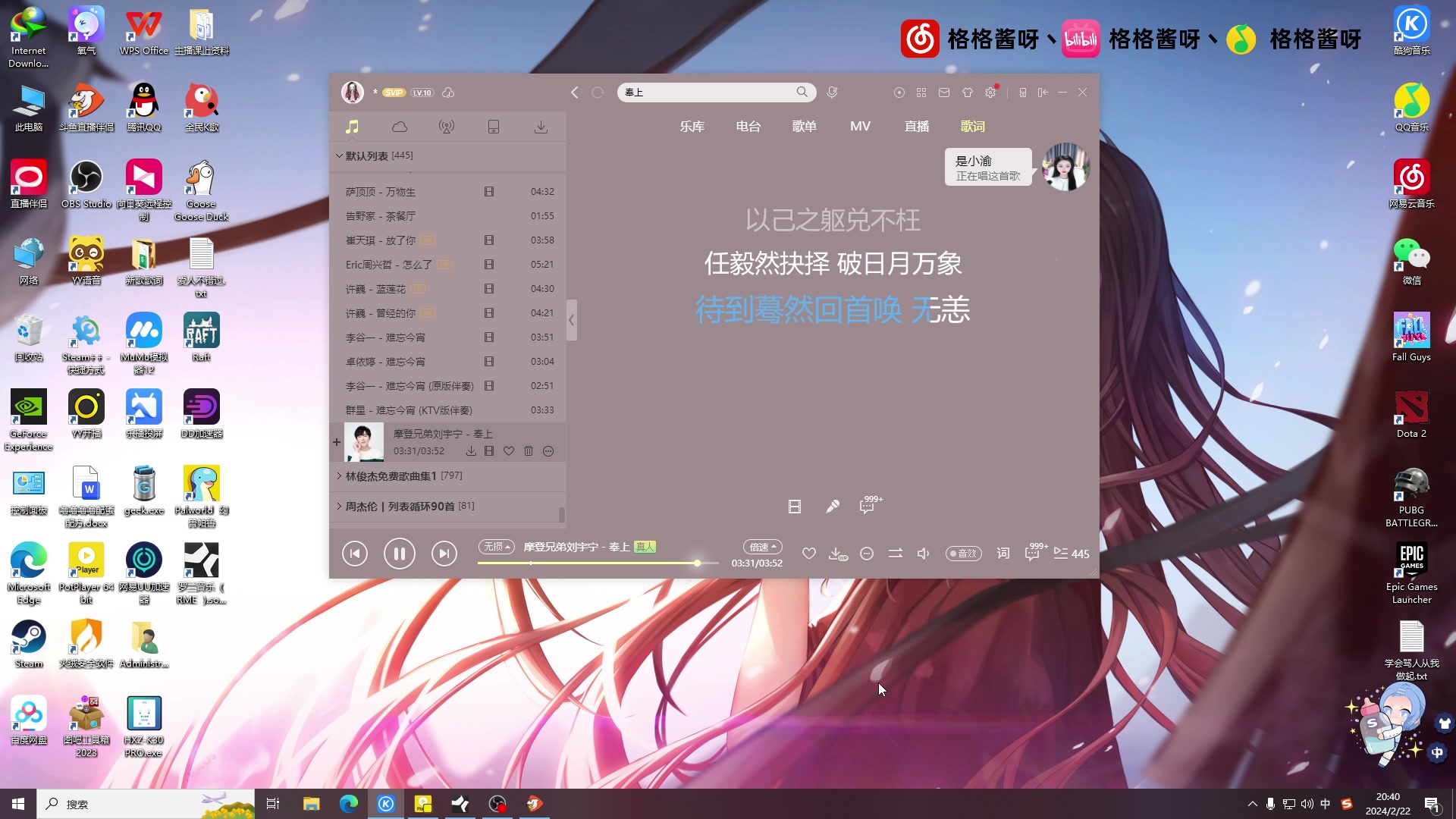Open the messages envelope icon
This screenshot has width=1456, height=819.
[x=944, y=93]
